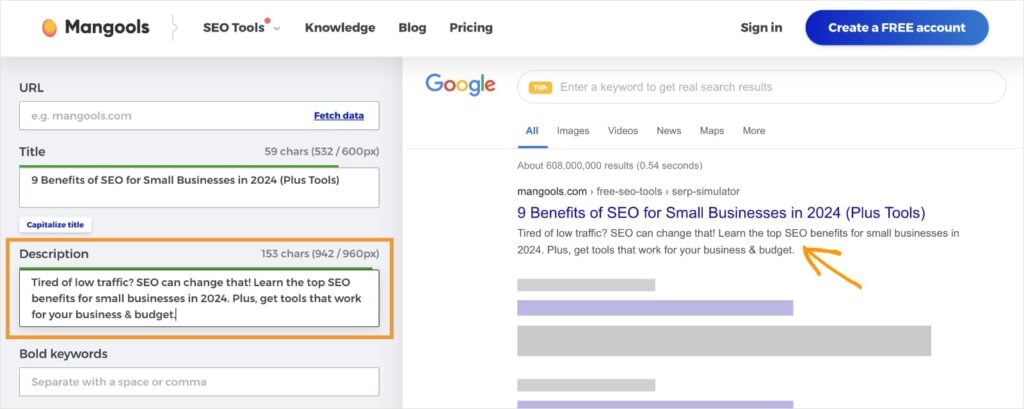Click the Mangools logo
The image size is (1024, 409).
point(95,27)
